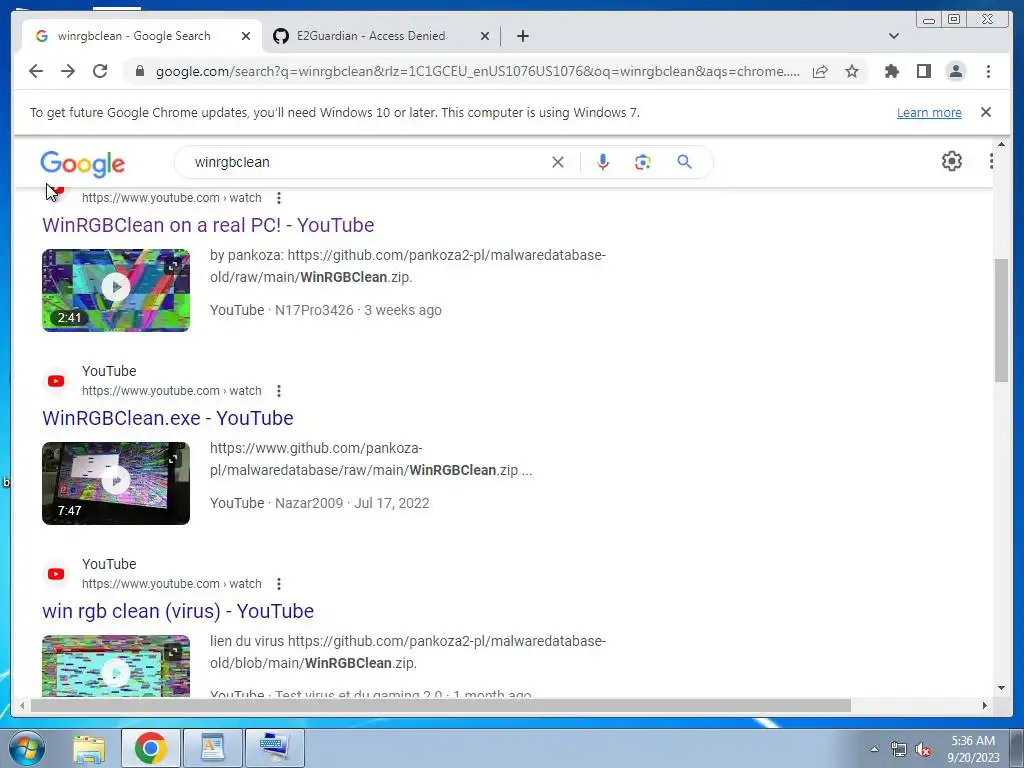Open a new tab

coord(522,36)
